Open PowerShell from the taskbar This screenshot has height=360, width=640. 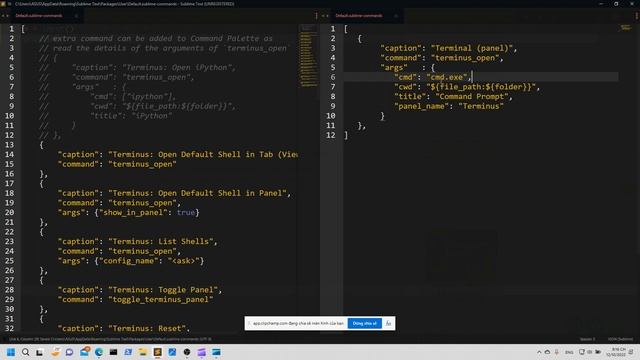(128, 352)
